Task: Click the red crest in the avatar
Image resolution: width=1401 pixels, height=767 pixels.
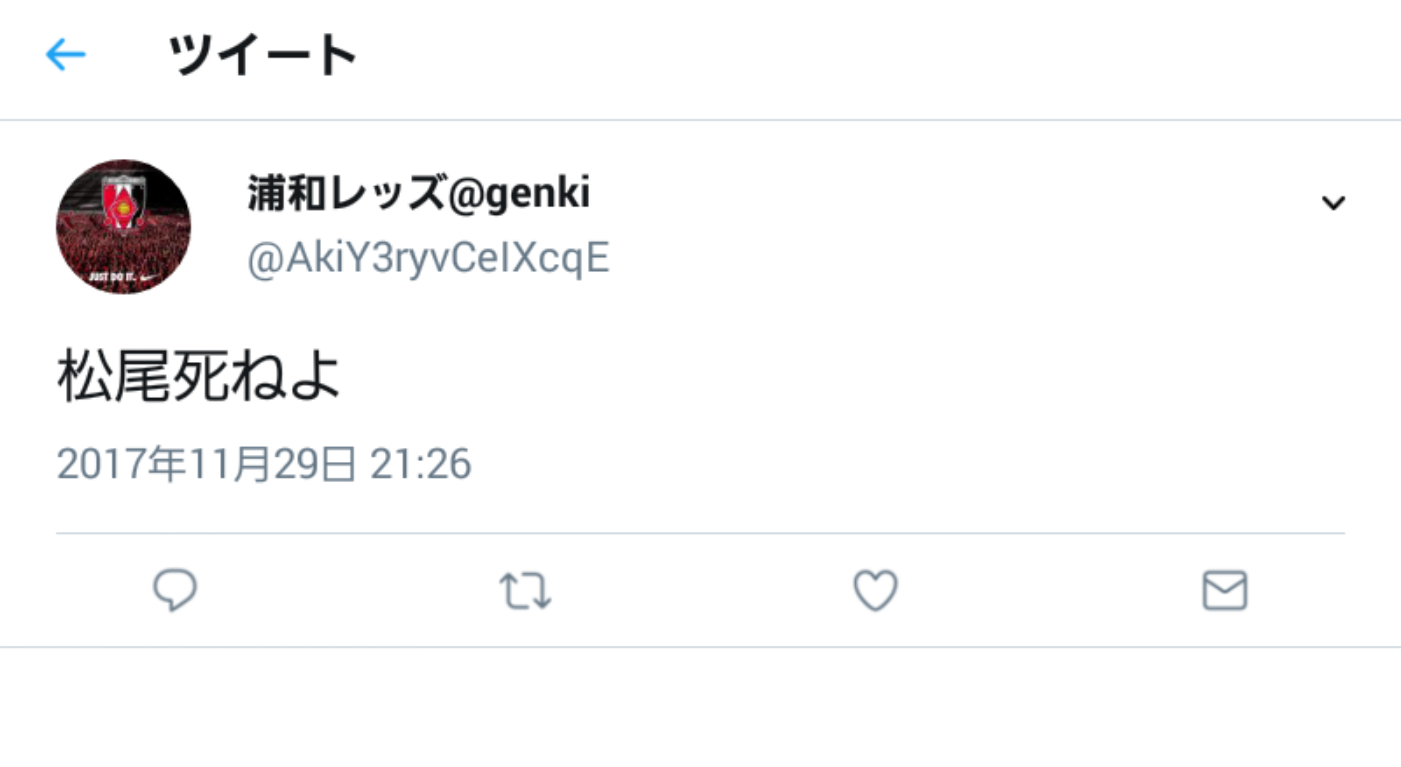Action: [x=124, y=203]
